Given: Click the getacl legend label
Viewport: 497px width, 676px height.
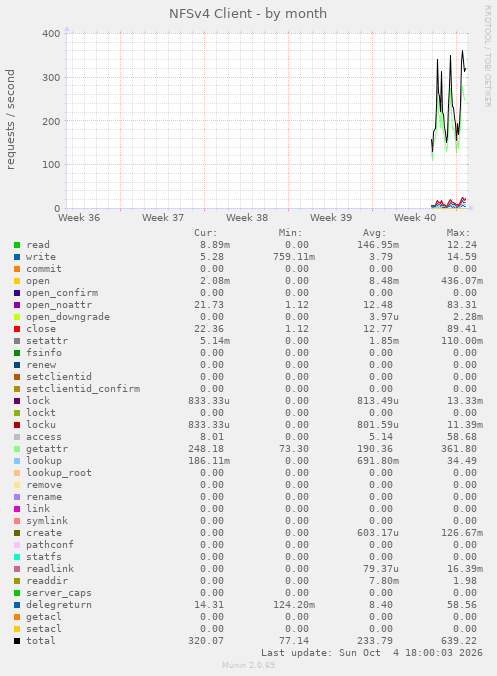Looking at the screenshot, I should (x=44, y=617).
